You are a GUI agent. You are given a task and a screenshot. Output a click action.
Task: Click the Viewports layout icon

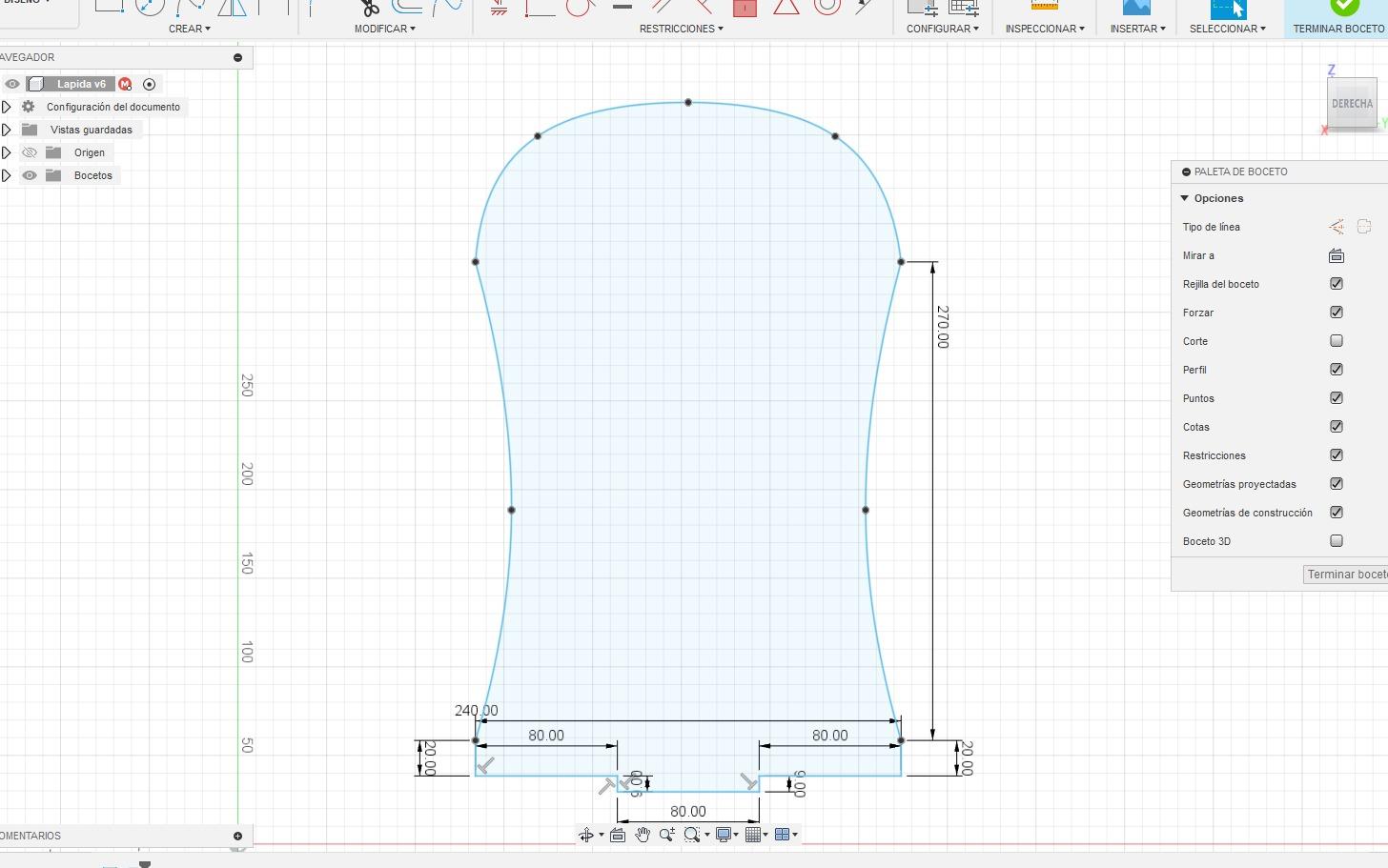point(783,835)
